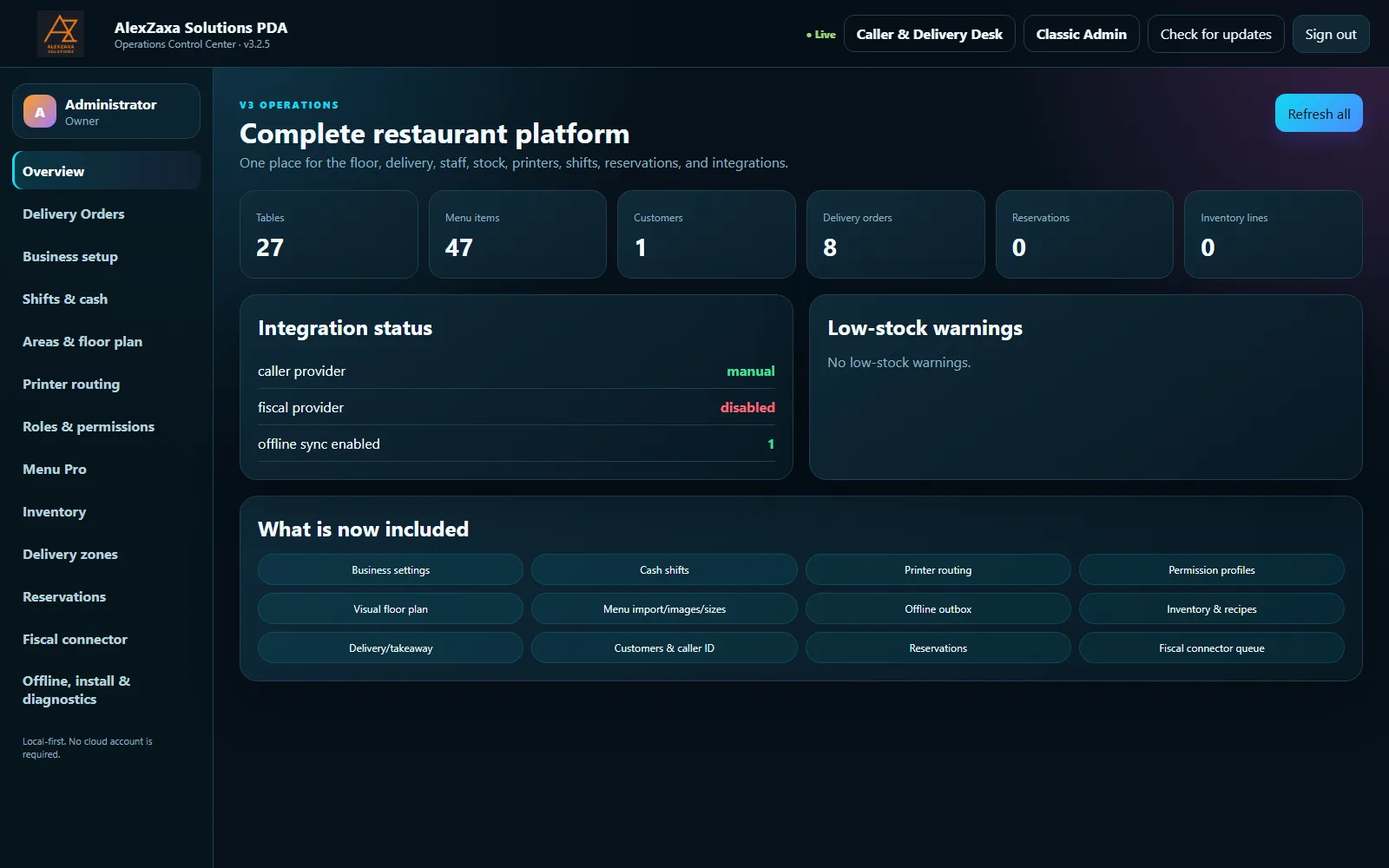Click the AlexZaxa Solutions logo icon
The width and height of the screenshot is (1389, 868).
61,34
